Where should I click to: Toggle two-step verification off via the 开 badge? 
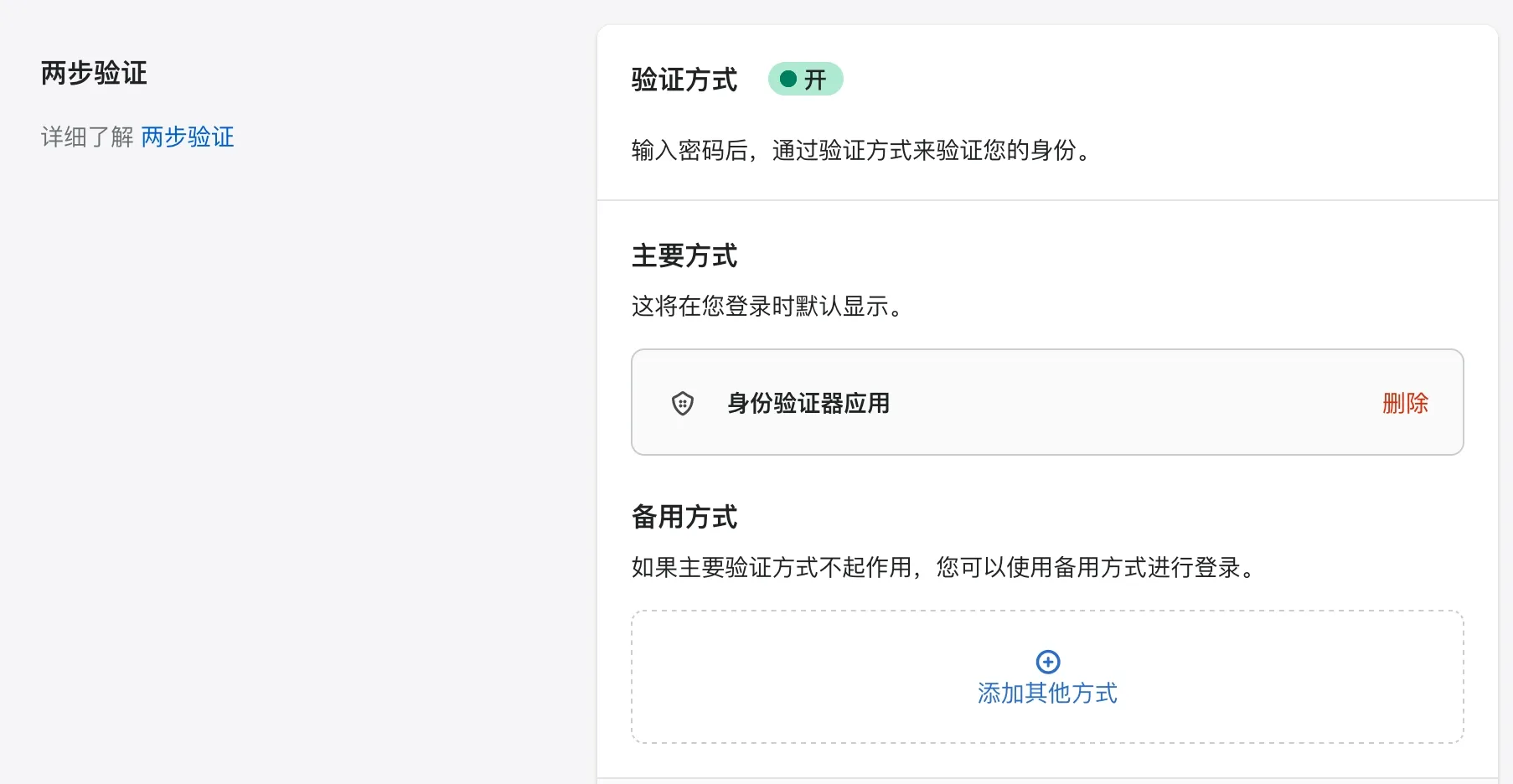805,79
